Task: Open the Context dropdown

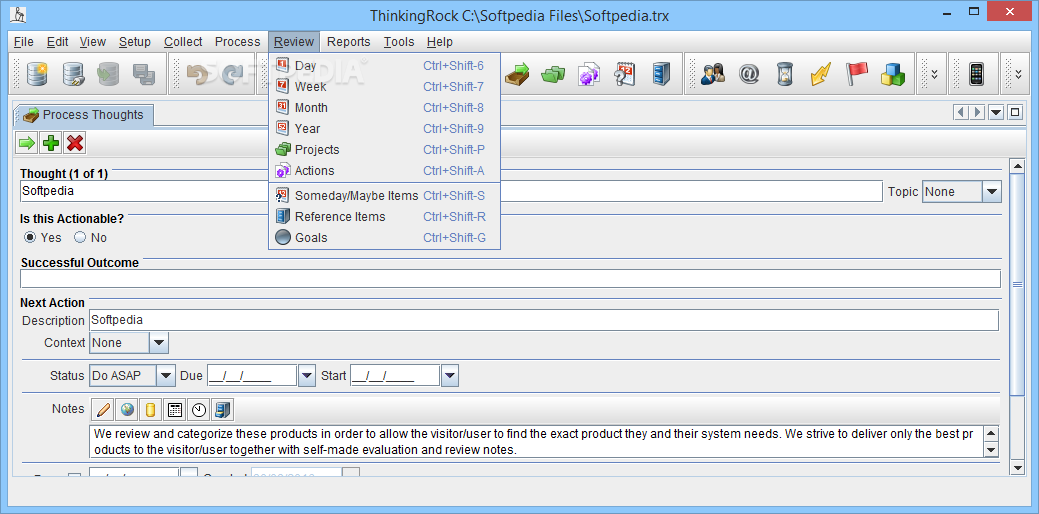Action: 159,343
